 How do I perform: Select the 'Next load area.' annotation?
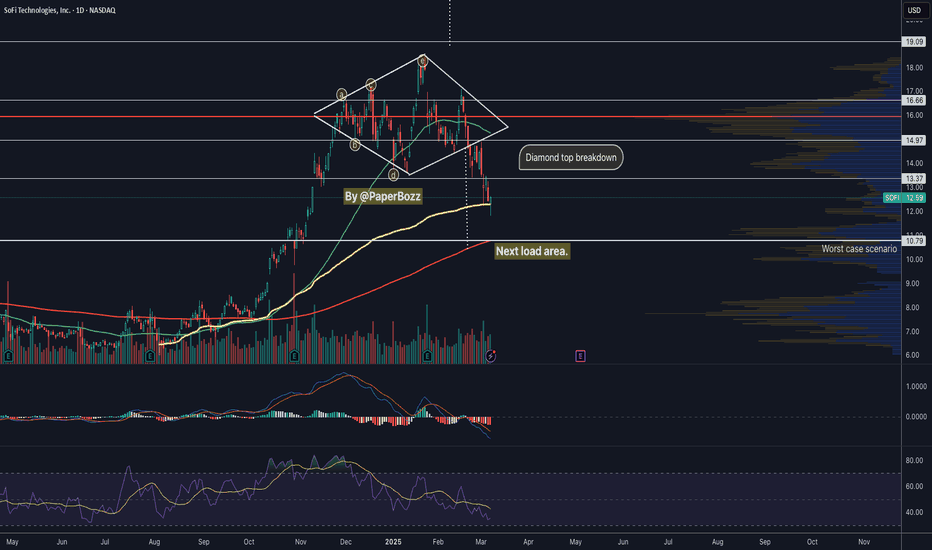coord(532,252)
